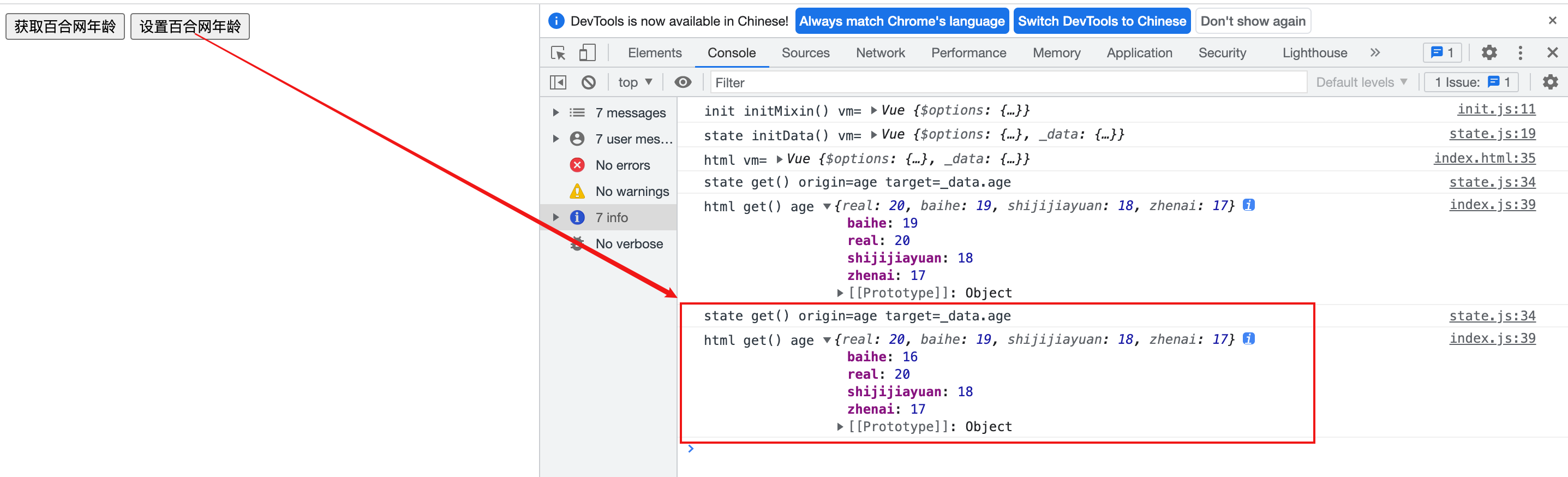Viewport: 1568px width, 477px height.
Task: Open the top JavaScript context dropdown
Action: pos(635,82)
